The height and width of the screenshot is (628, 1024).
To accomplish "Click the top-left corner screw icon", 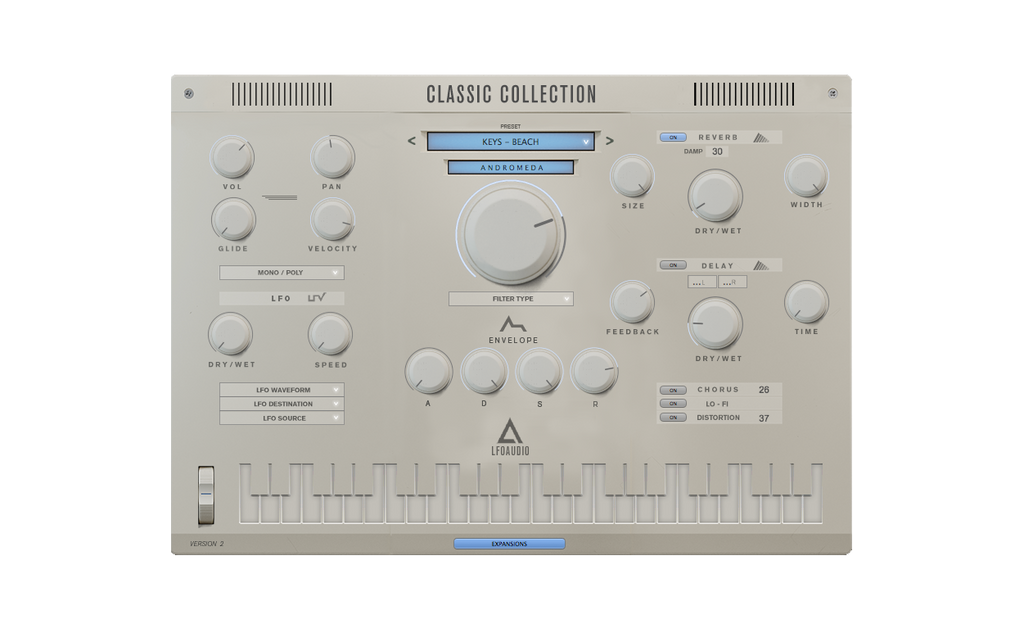I will click(x=189, y=93).
